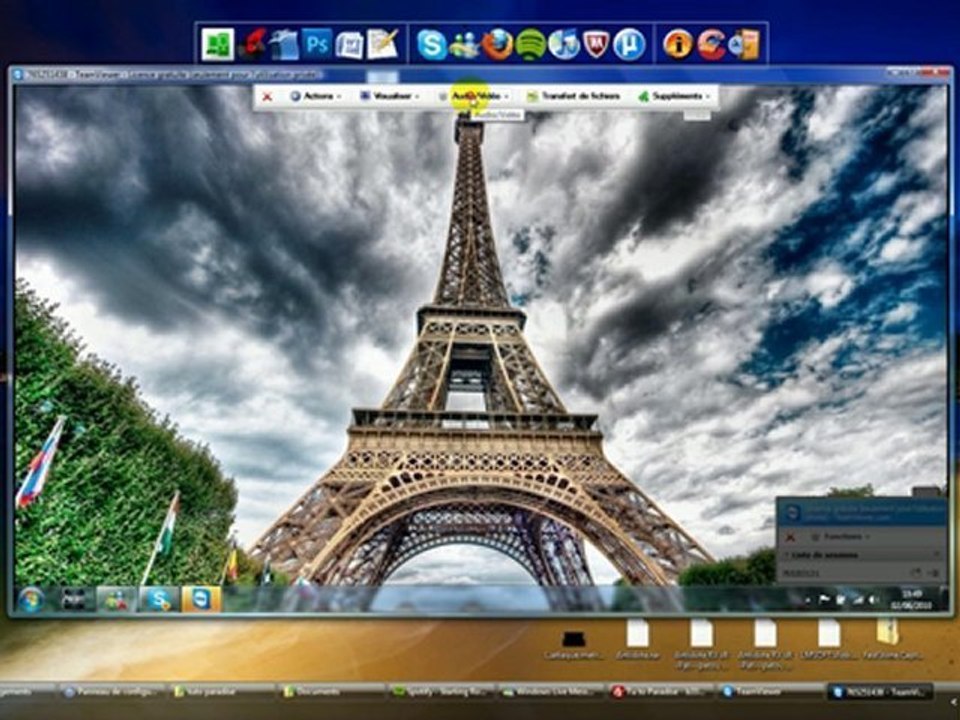Open the Actions menu in TeamViewer toolbar
960x720 pixels.
[x=315, y=96]
